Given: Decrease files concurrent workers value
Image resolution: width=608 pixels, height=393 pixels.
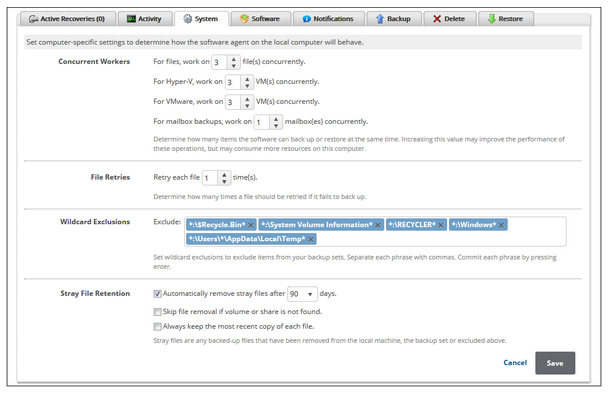Looking at the screenshot, I should (233, 66).
